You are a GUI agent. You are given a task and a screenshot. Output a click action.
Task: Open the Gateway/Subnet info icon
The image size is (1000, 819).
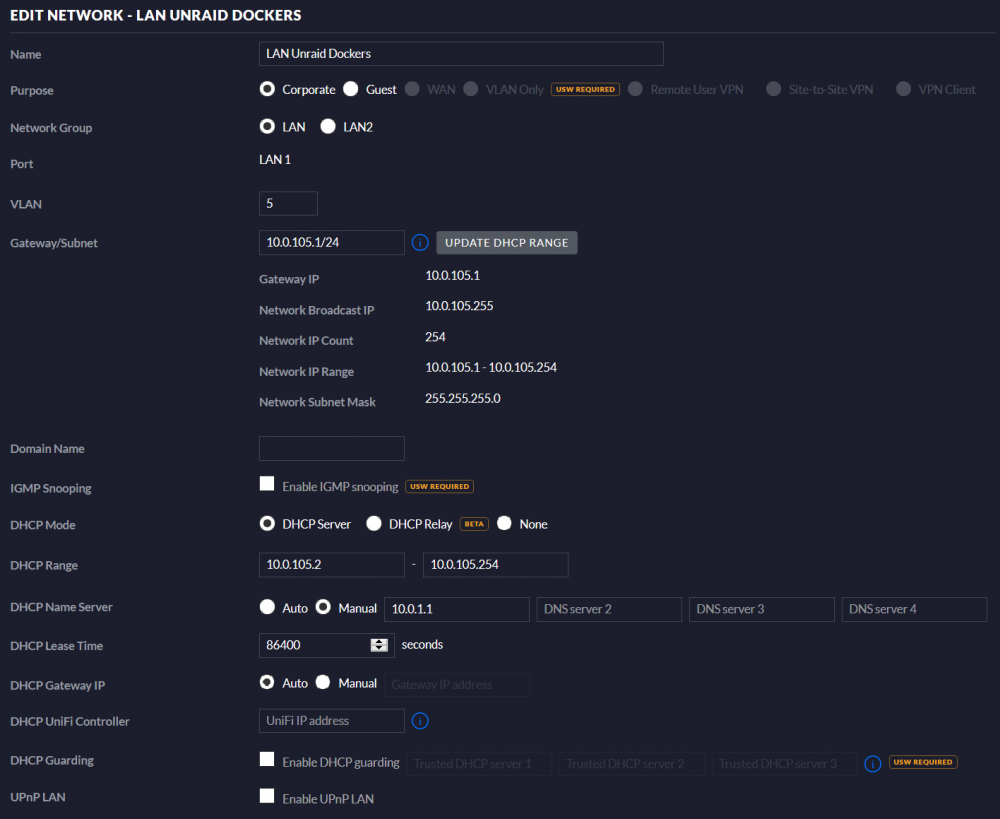[x=420, y=242]
